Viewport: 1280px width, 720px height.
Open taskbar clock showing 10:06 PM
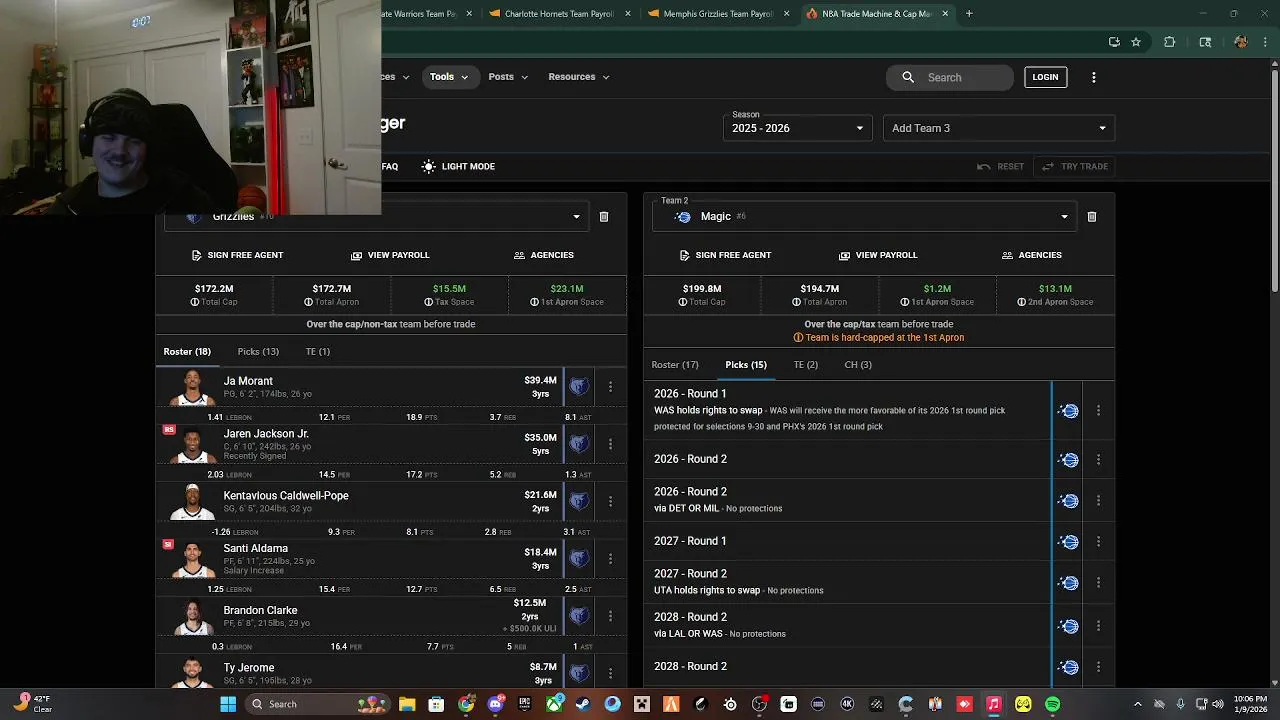click(x=1248, y=704)
